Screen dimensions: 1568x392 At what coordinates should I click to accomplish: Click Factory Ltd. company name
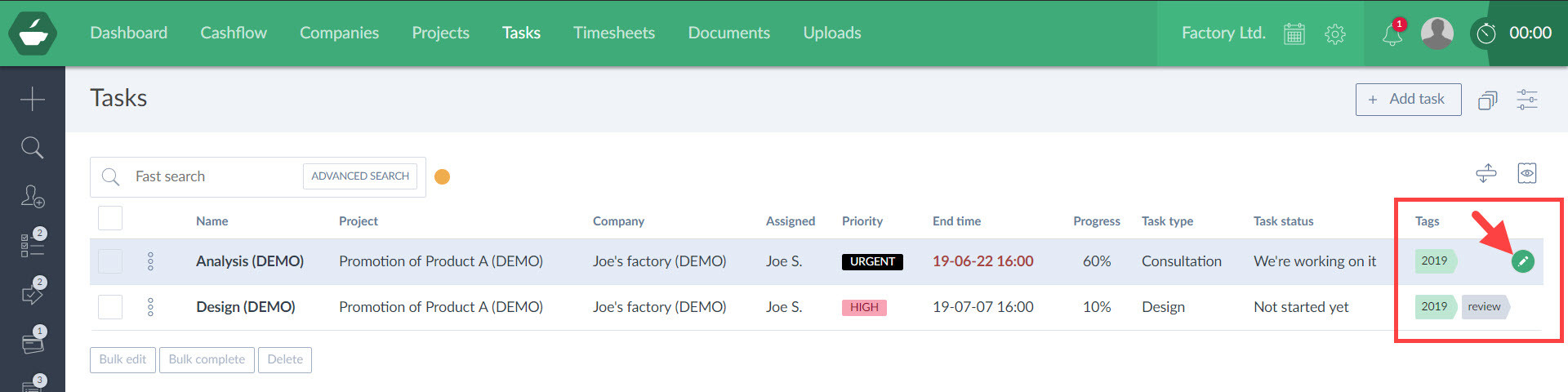point(1223,33)
